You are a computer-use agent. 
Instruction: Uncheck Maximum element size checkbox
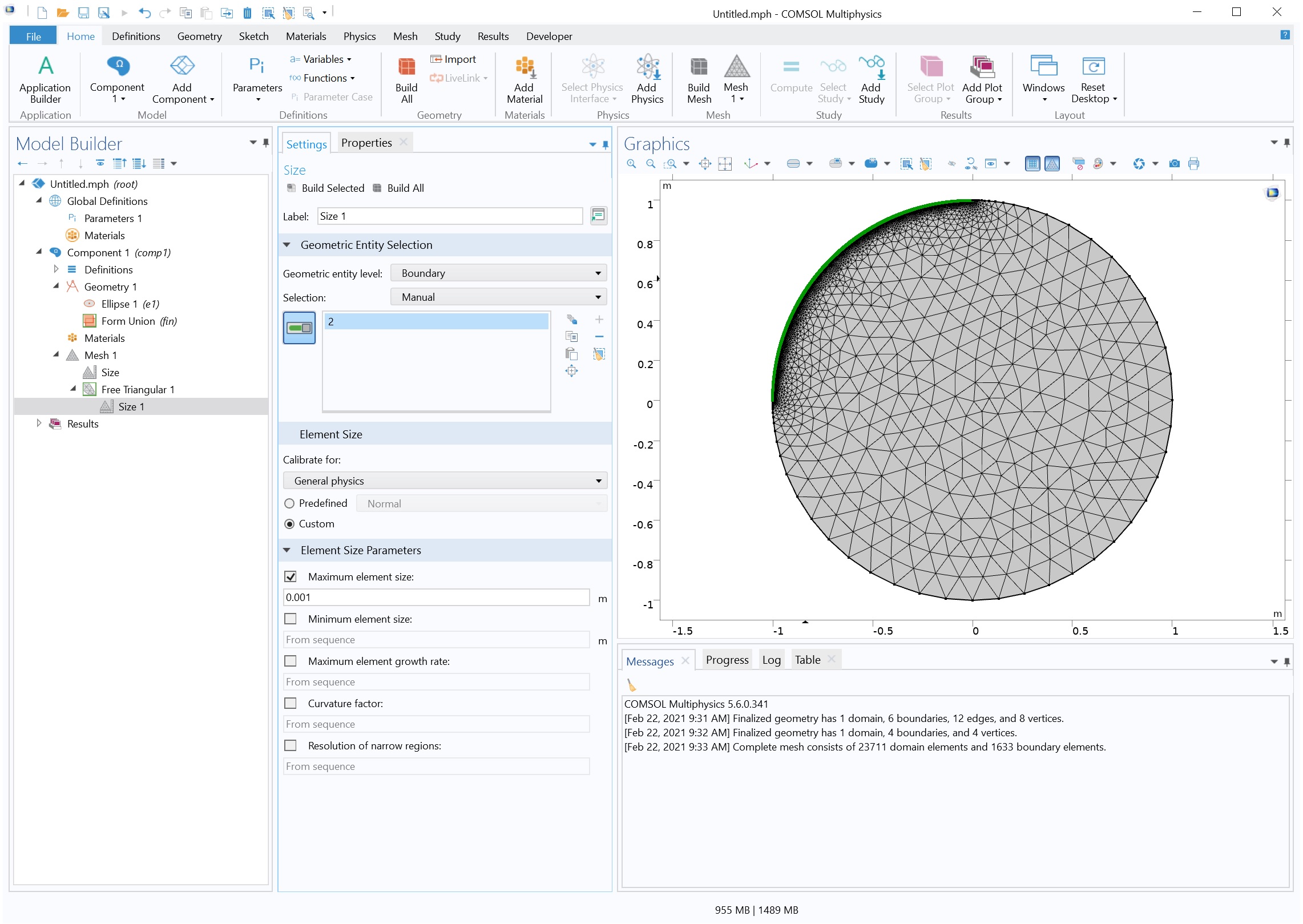pos(291,576)
